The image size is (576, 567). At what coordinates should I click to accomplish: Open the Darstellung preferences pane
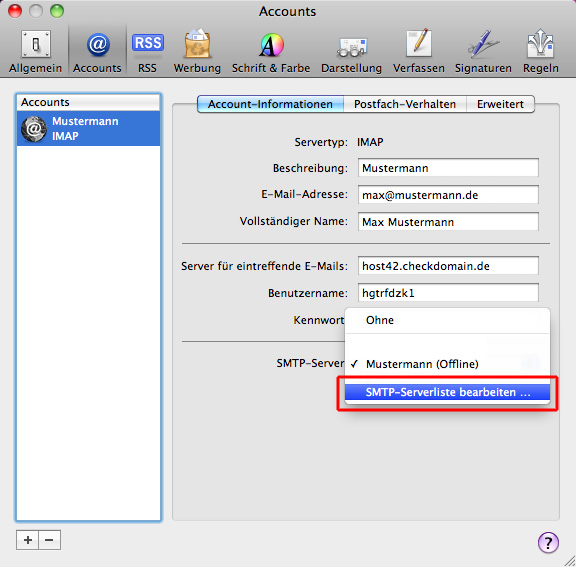[352, 52]
